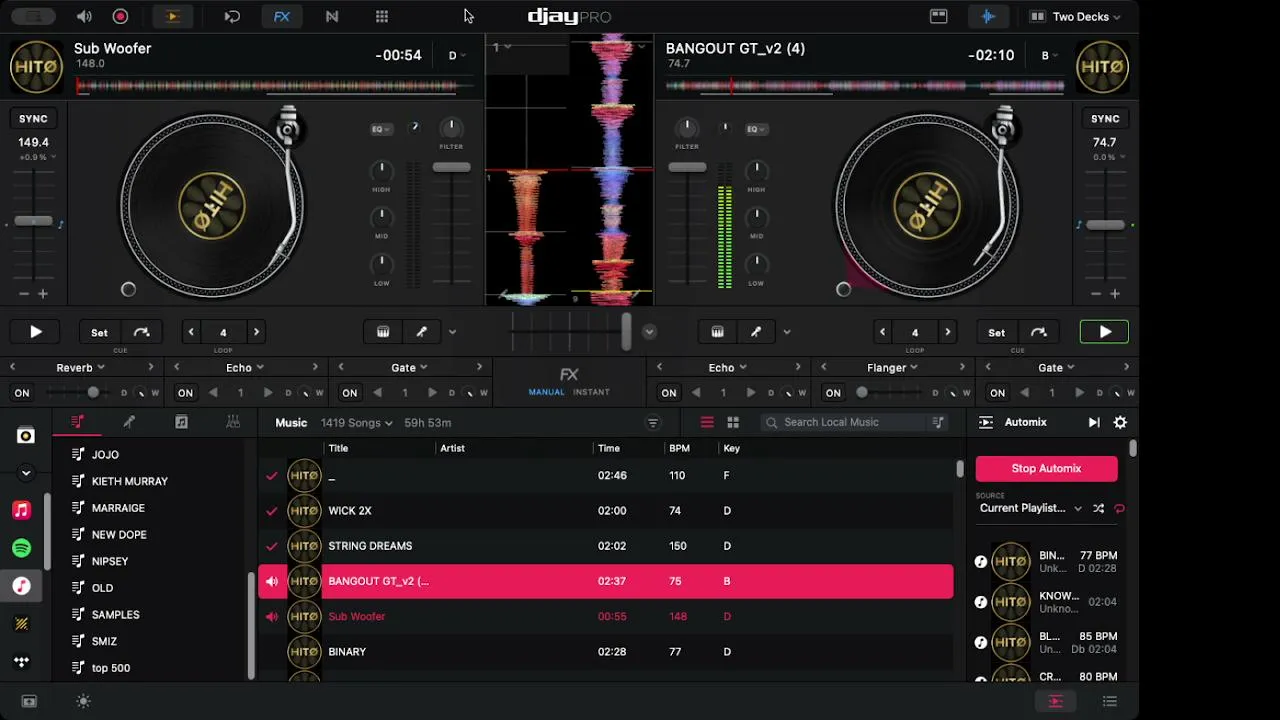Sort library by Title column header
Screen dimensions: 1280x720
[338, 448]
